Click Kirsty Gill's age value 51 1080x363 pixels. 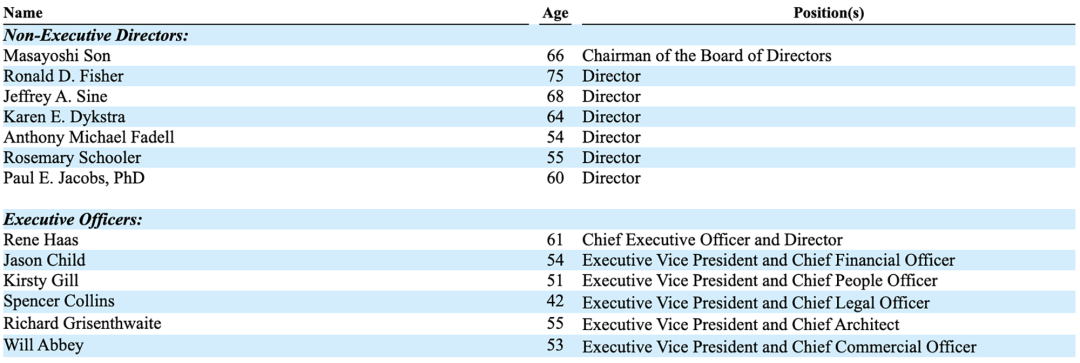(x=556, y=281)
